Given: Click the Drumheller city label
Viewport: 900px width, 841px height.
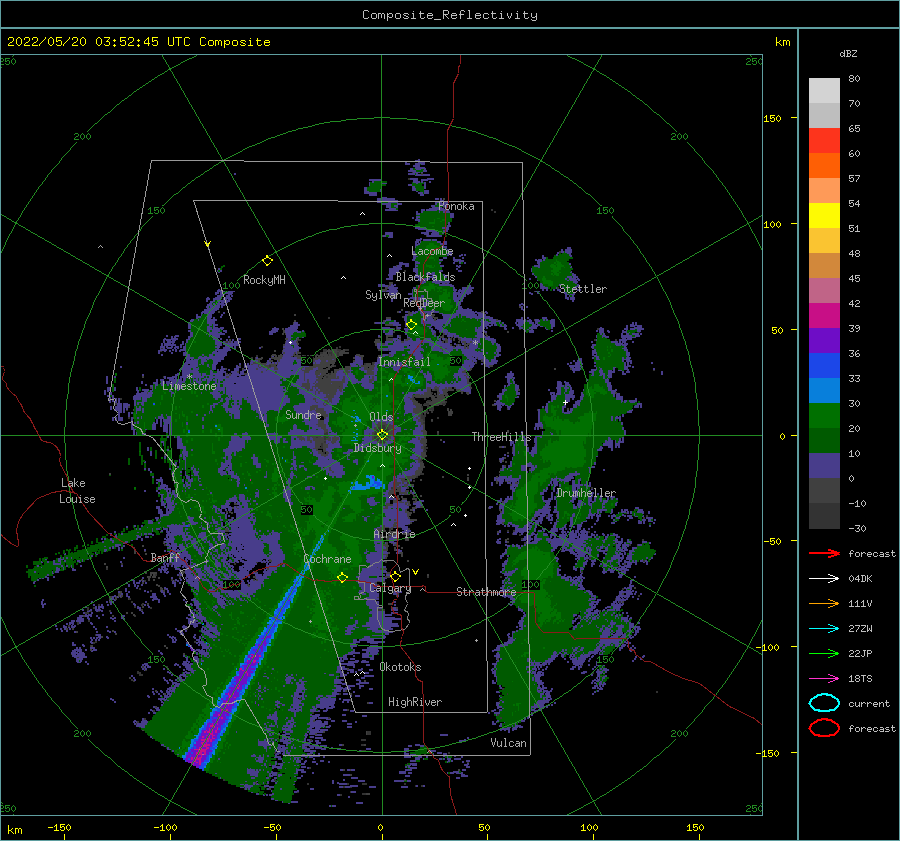Looking at the screenshot, I should click(586, 493).
